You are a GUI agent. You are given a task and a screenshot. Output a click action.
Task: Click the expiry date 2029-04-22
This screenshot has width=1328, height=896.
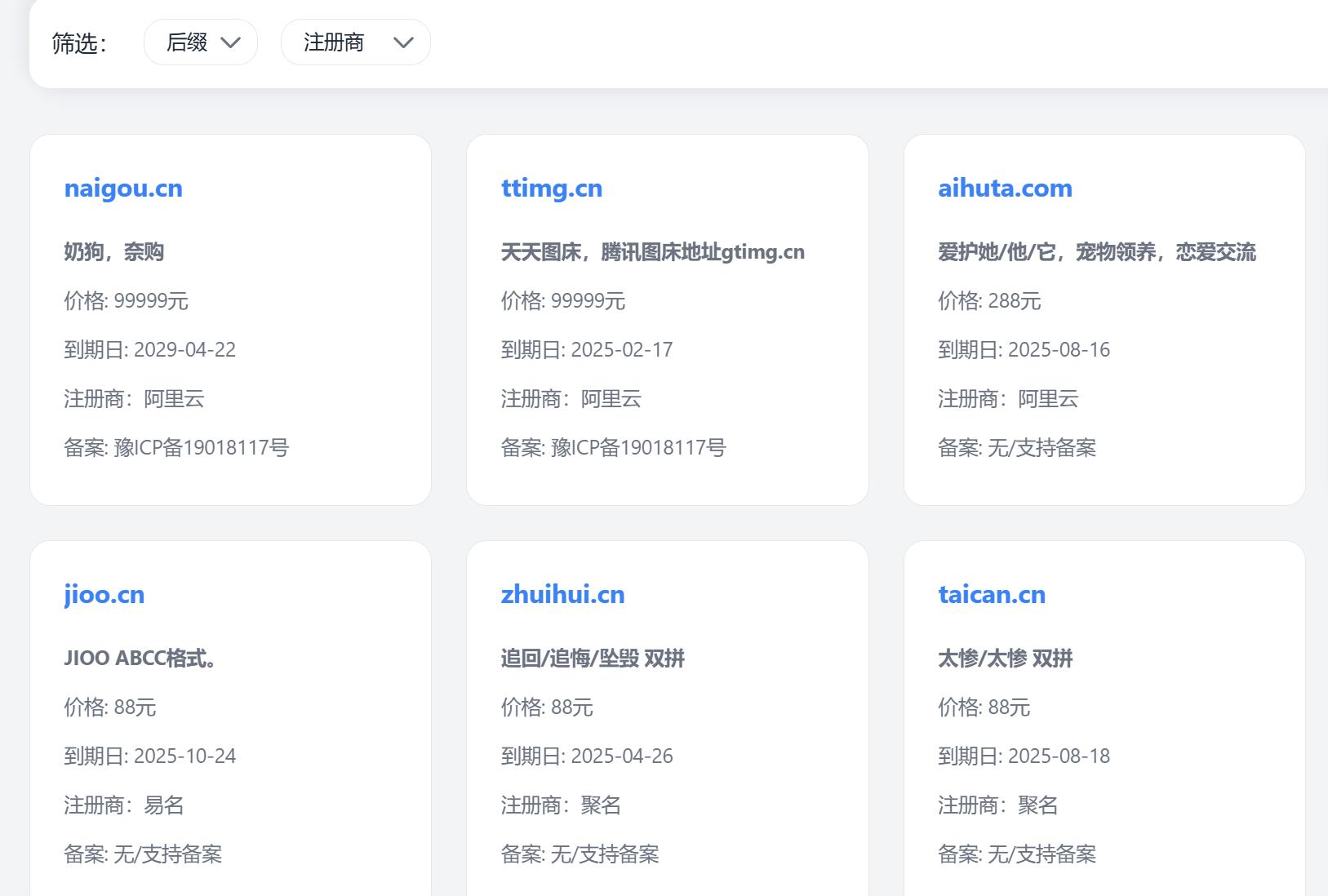pyautogui.click(x=184, y=350)
